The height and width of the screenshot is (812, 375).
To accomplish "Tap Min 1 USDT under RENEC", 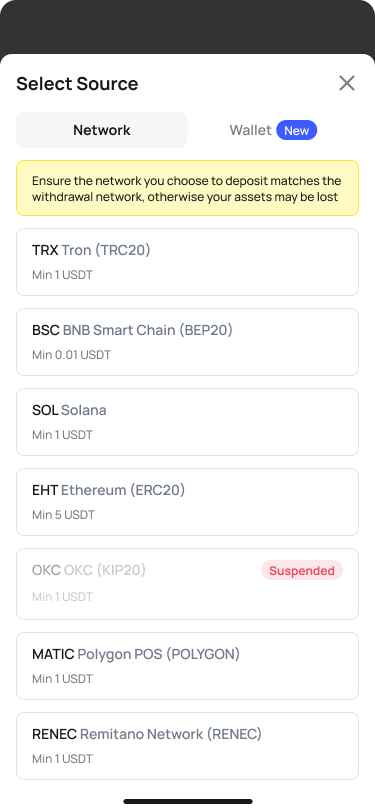I will (x=63, y=759).
